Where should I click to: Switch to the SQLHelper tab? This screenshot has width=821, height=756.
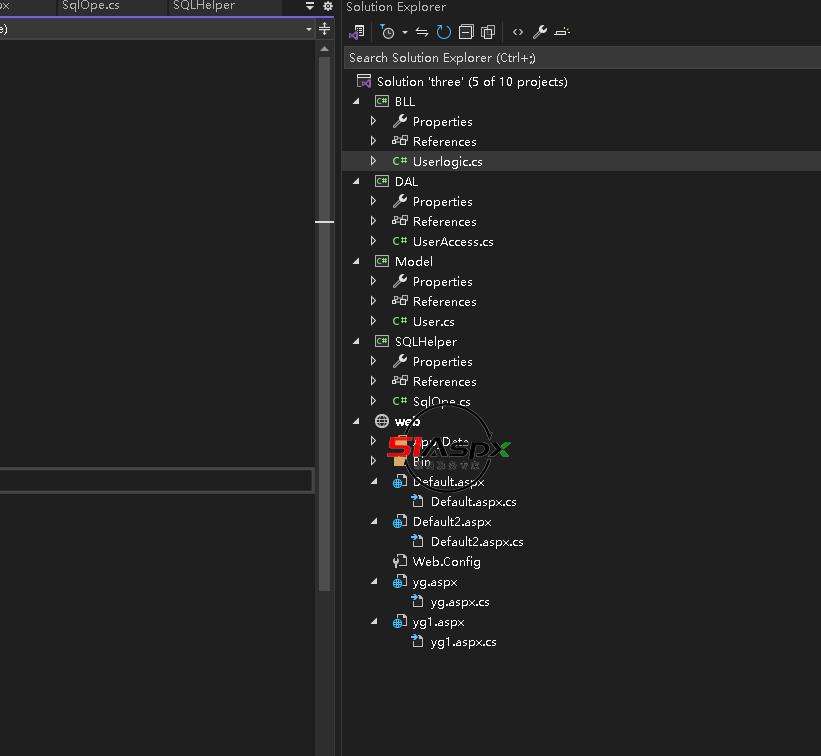click(204, 6)
